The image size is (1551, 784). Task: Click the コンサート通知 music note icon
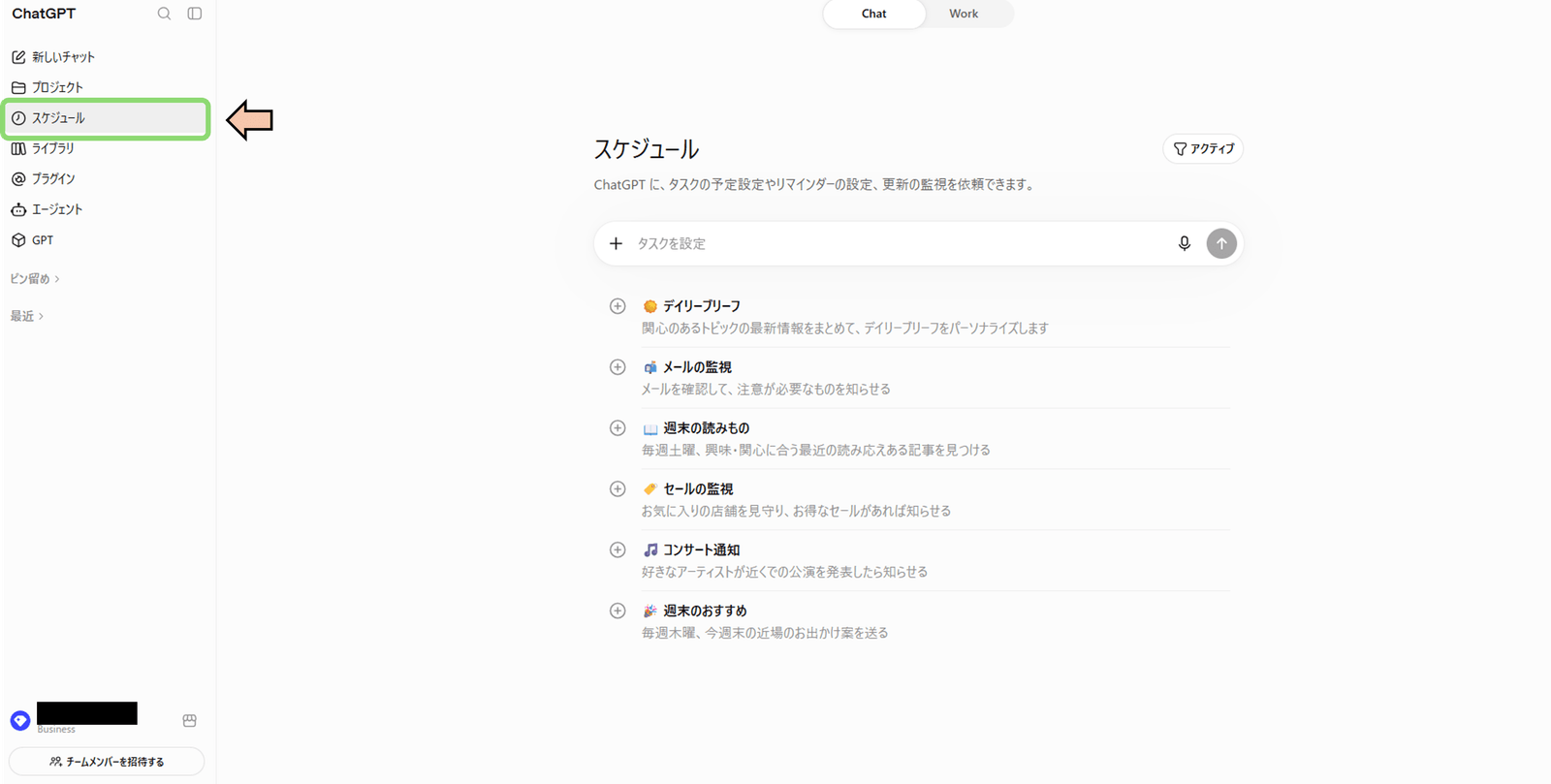650,550
